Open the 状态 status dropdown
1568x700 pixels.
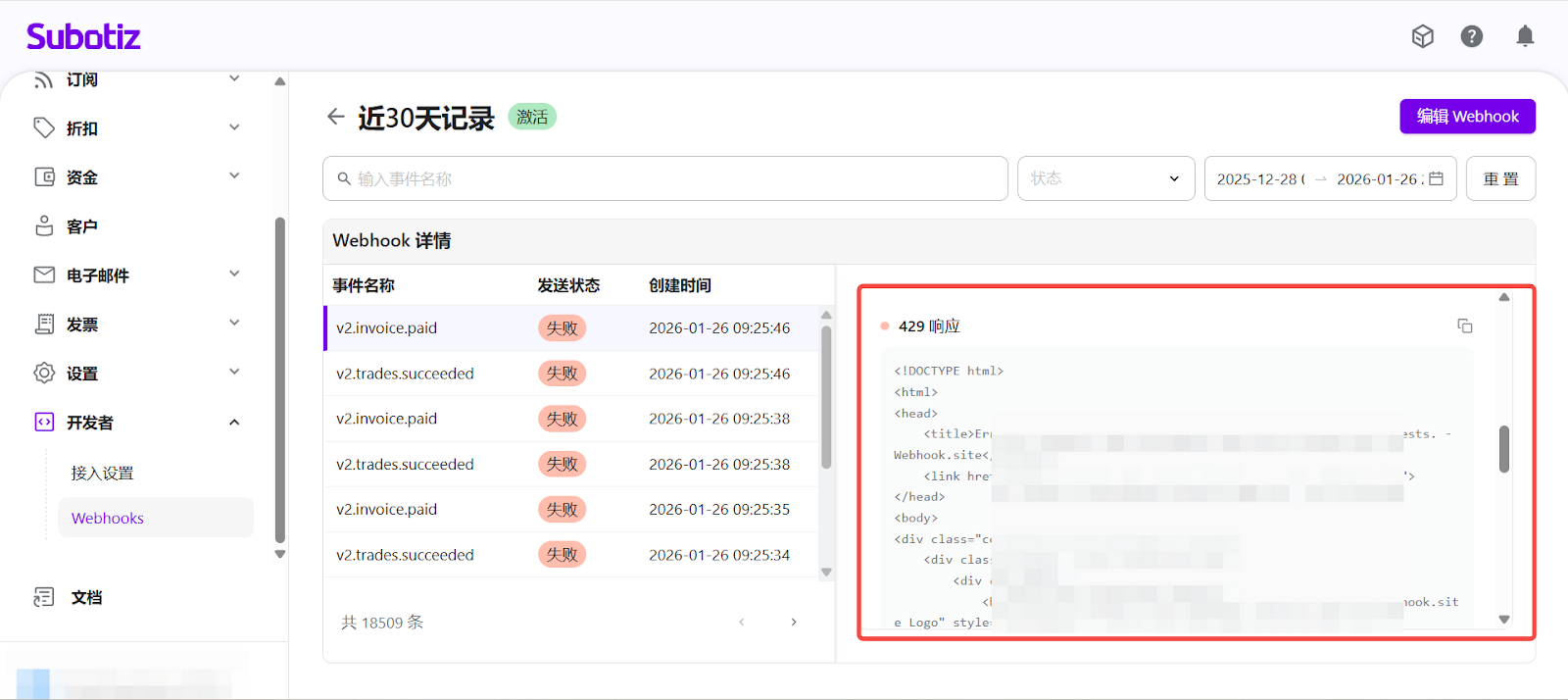tap(1105, 178)
